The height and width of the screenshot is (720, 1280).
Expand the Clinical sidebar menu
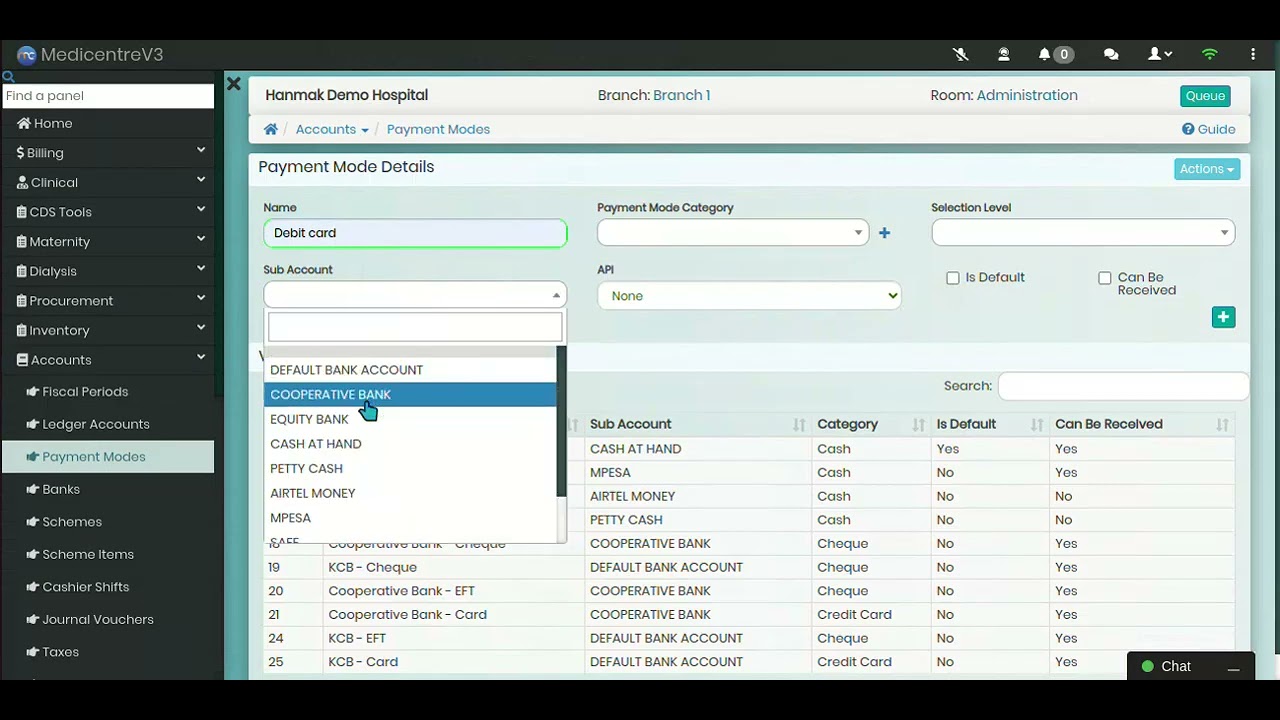(107, 182)
